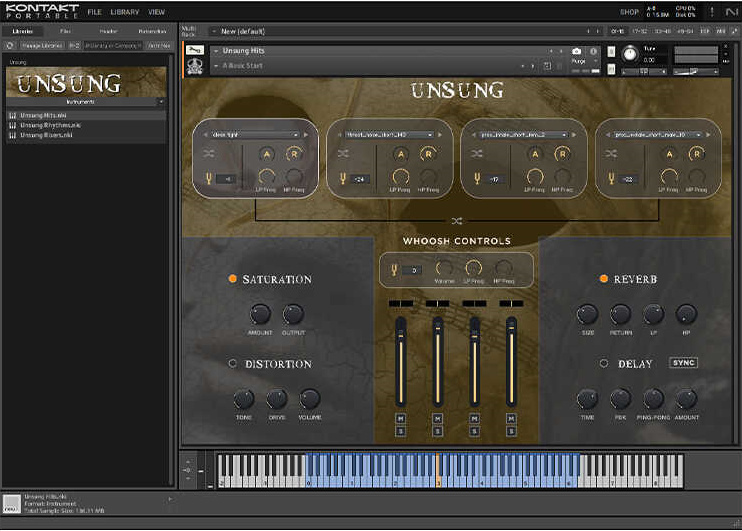Click the orange highlighted key on keyboard
742x531 pixels.
(438, 470)
